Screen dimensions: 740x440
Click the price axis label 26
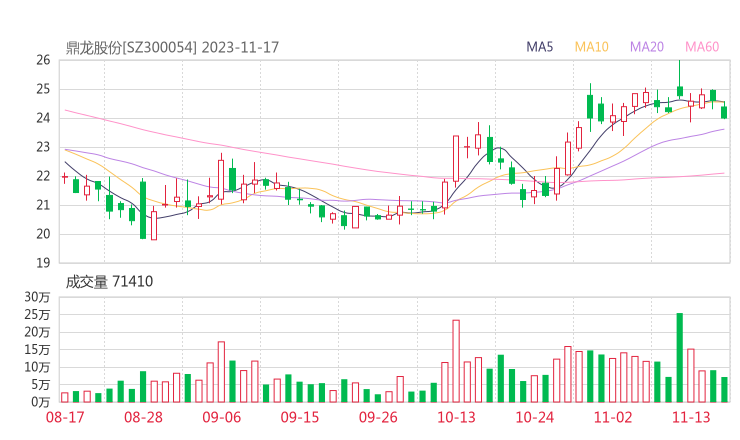tap(43, 60)
